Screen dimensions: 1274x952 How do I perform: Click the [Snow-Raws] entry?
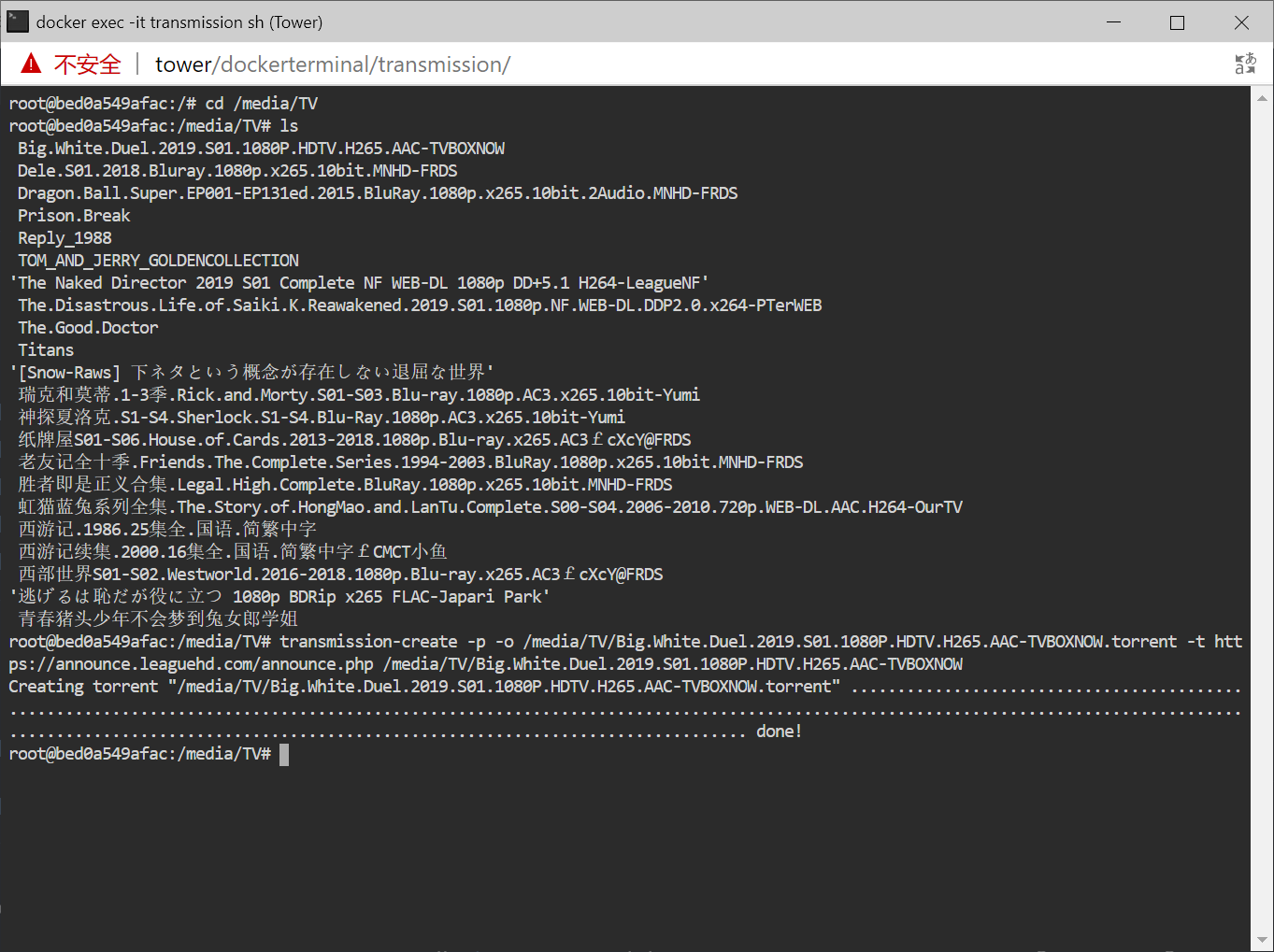251,373
